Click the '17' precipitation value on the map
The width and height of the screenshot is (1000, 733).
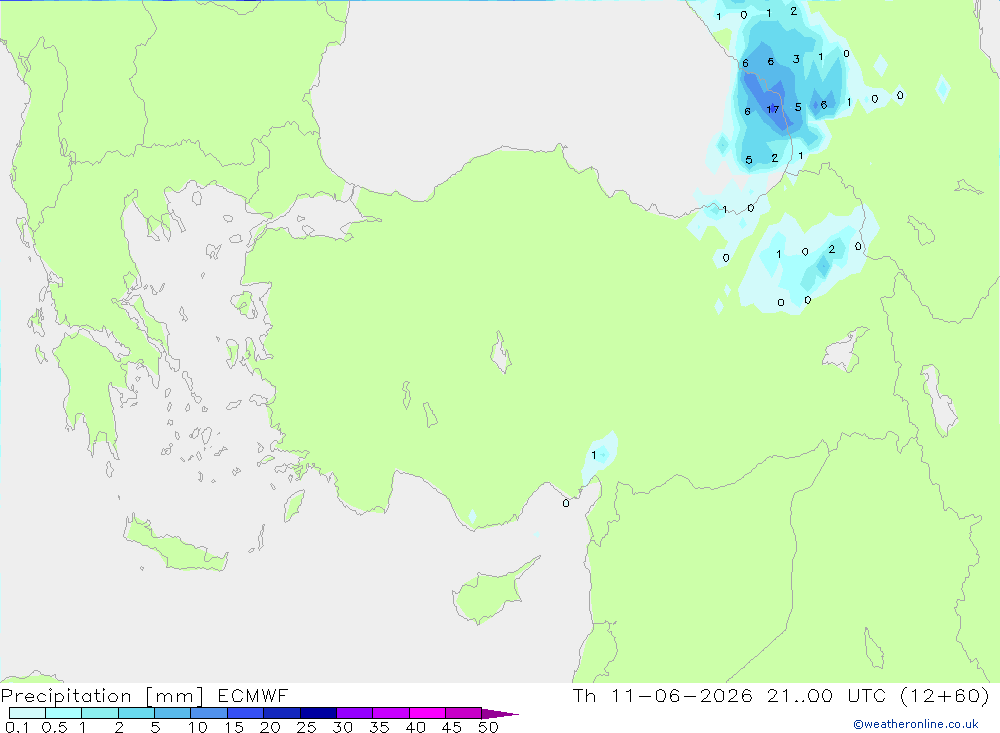pyautogui.click(x=772, y=109)
